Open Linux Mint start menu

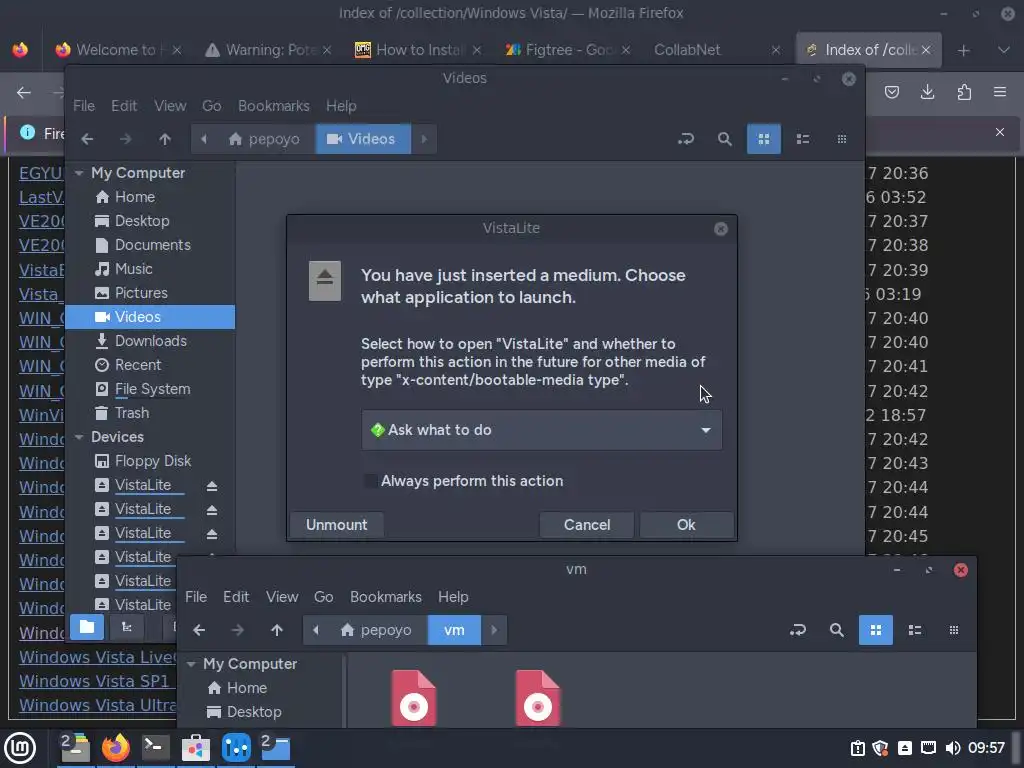20,748
